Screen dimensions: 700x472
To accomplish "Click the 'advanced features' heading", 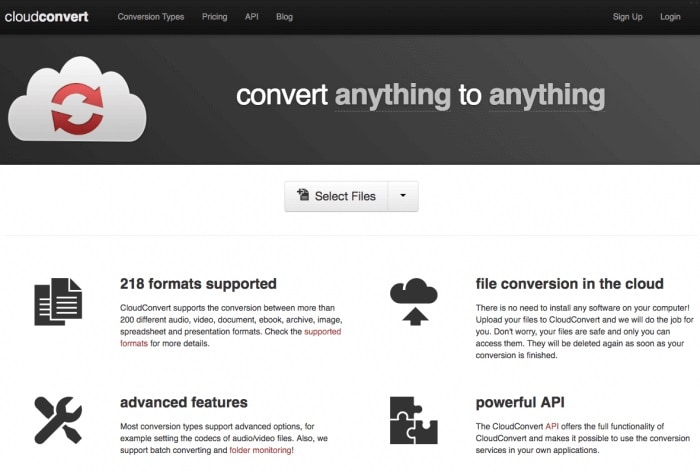I will tap(183, 402).
